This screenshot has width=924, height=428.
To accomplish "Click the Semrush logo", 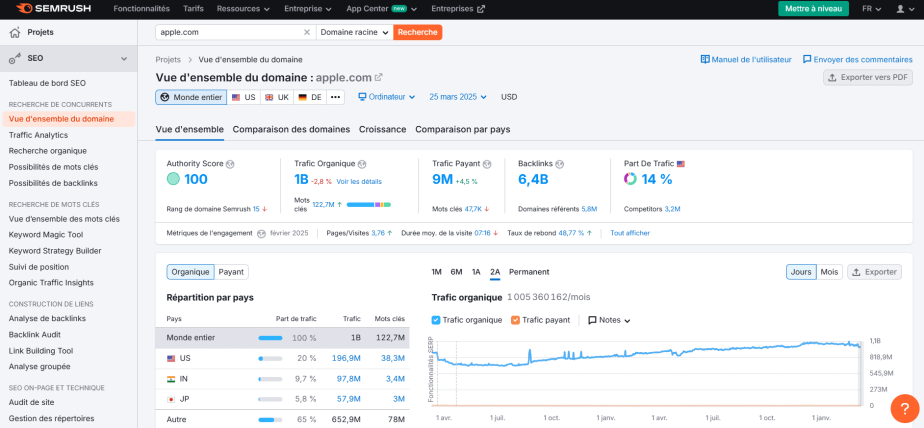I will click(53, 9).
